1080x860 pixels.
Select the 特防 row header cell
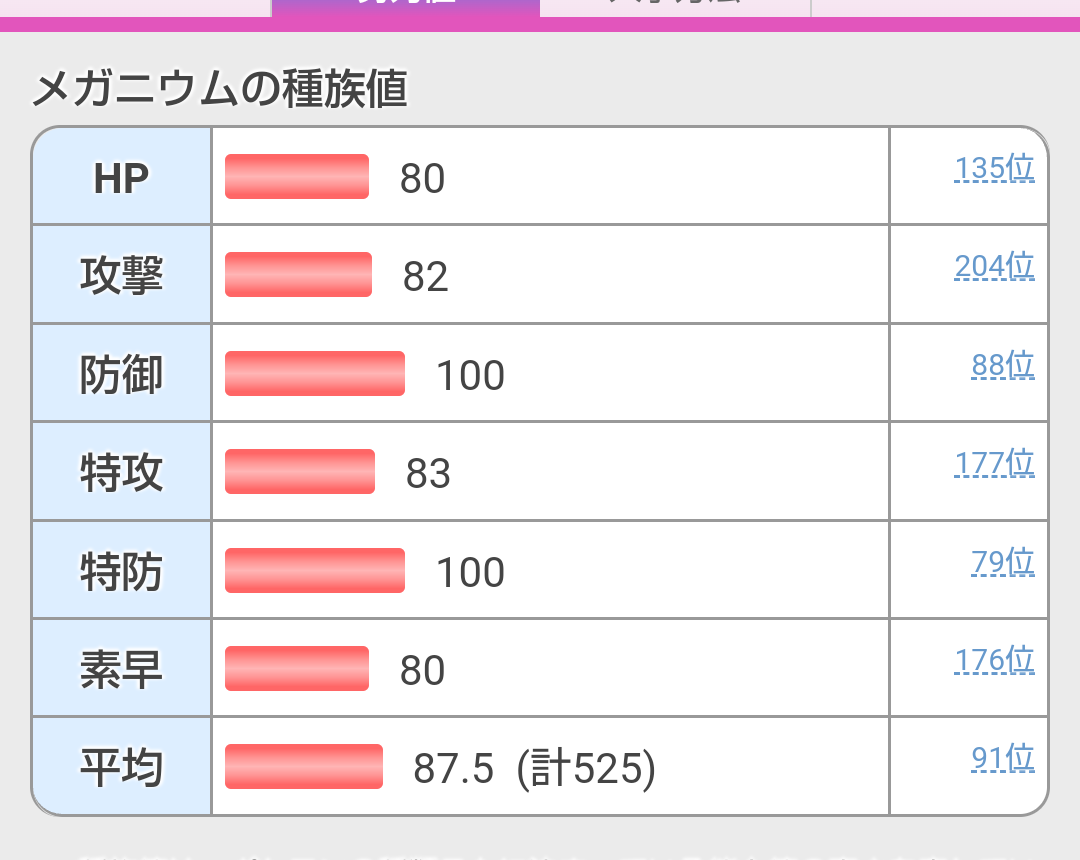click(x=121, y=571)
